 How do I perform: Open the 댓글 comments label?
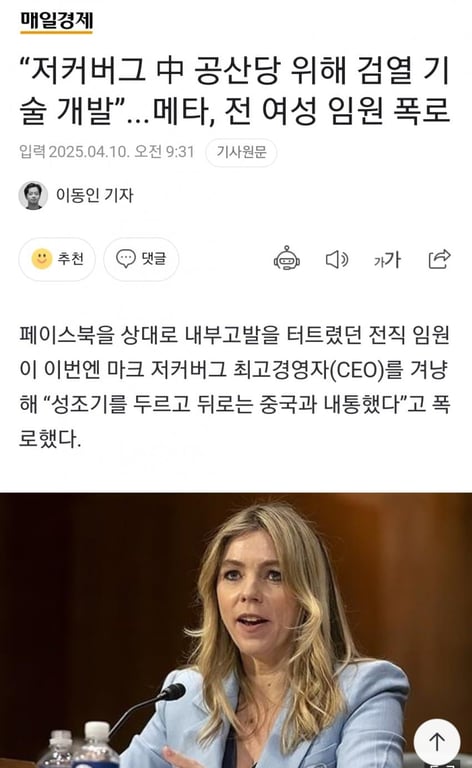click(x=154, y=258)
